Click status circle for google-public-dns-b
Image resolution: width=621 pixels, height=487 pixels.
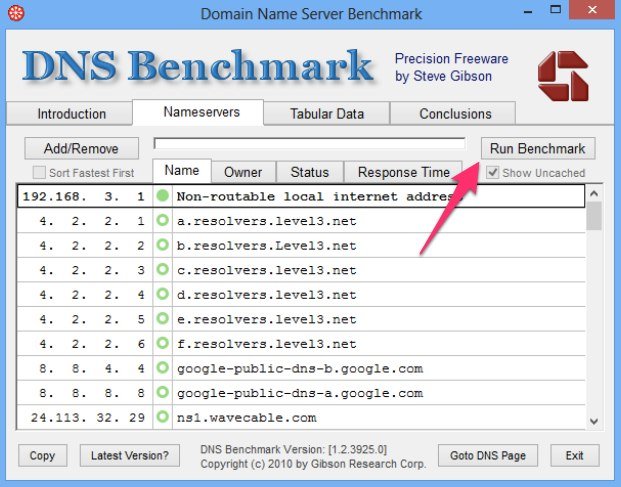coord(162,368)
